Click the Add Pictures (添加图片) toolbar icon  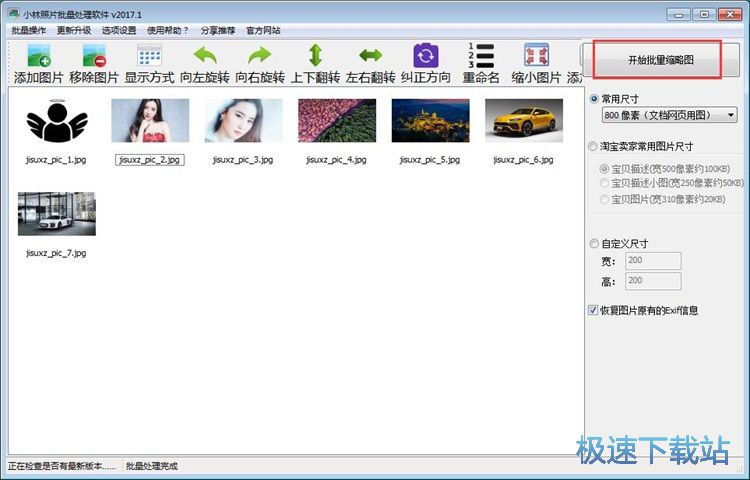[x=39, y=55]
